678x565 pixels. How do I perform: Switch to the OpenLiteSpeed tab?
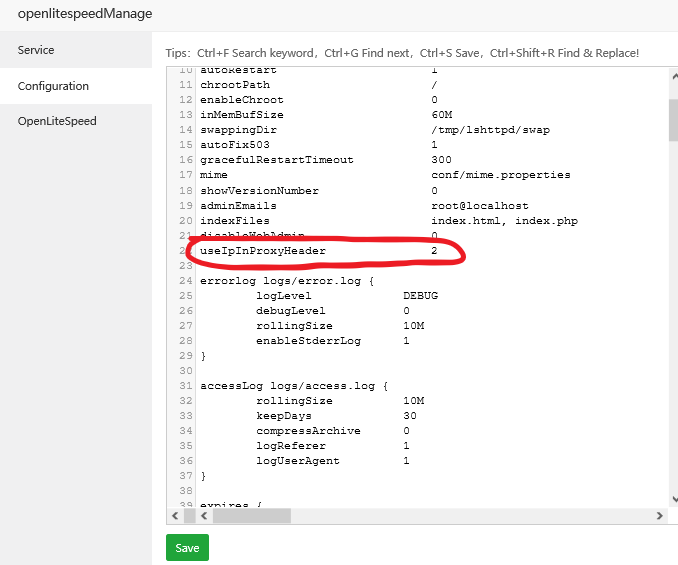click(76, 121)
